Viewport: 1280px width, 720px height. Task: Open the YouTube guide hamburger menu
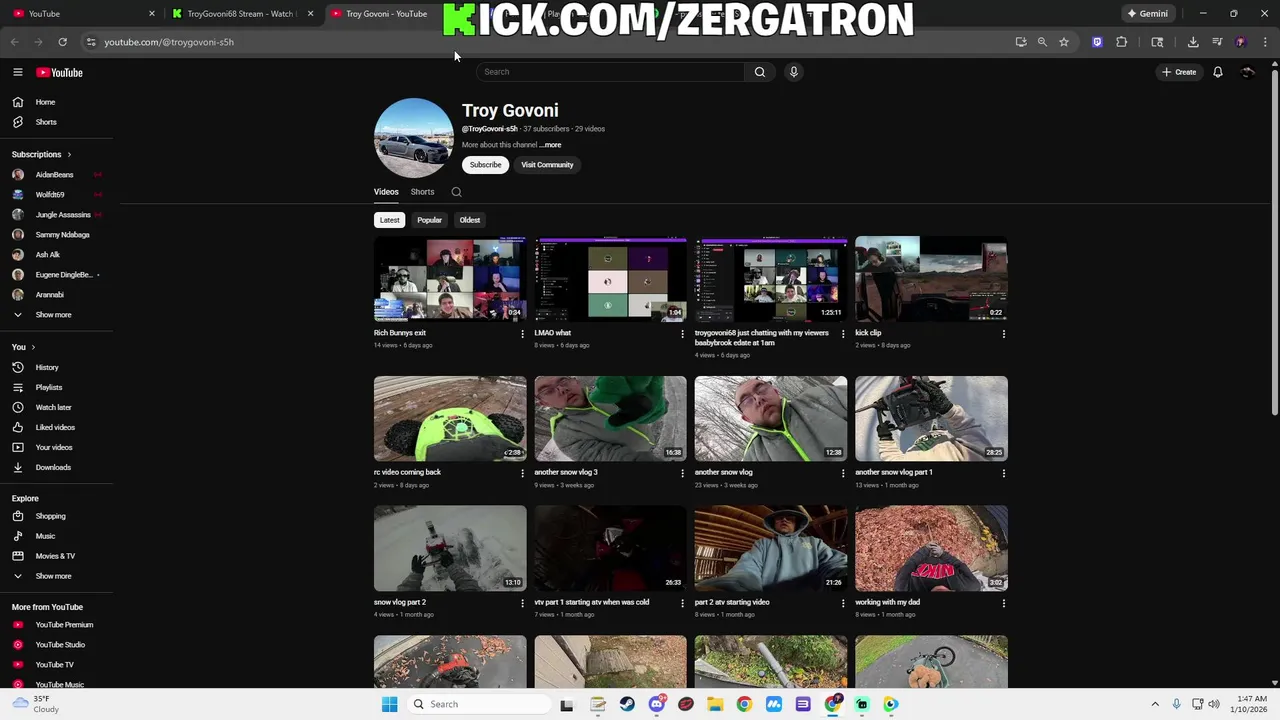pyautogui.click(x=18, y=72)
